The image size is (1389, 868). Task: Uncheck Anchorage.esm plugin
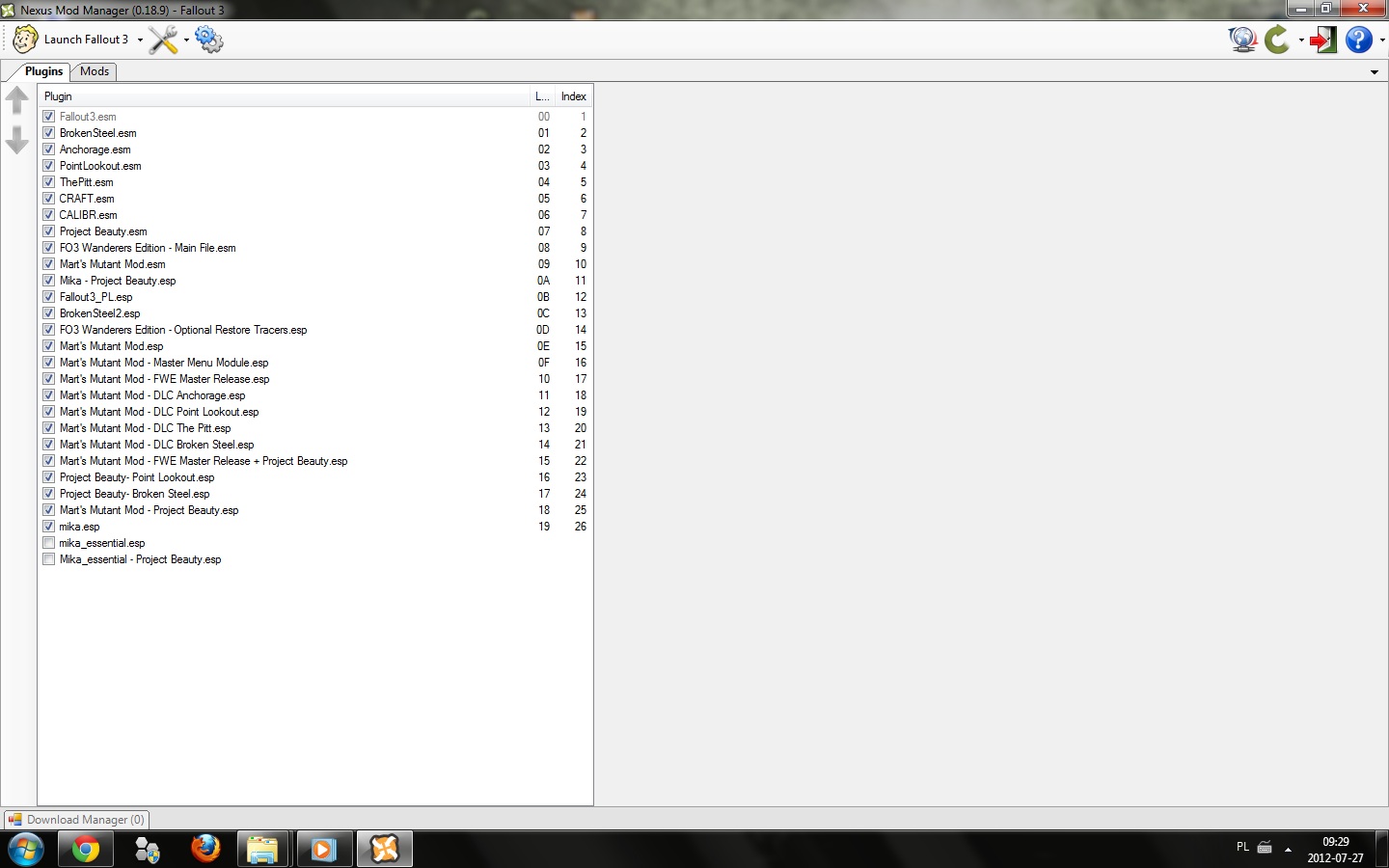pyautogui.click(x=49, y=149)
